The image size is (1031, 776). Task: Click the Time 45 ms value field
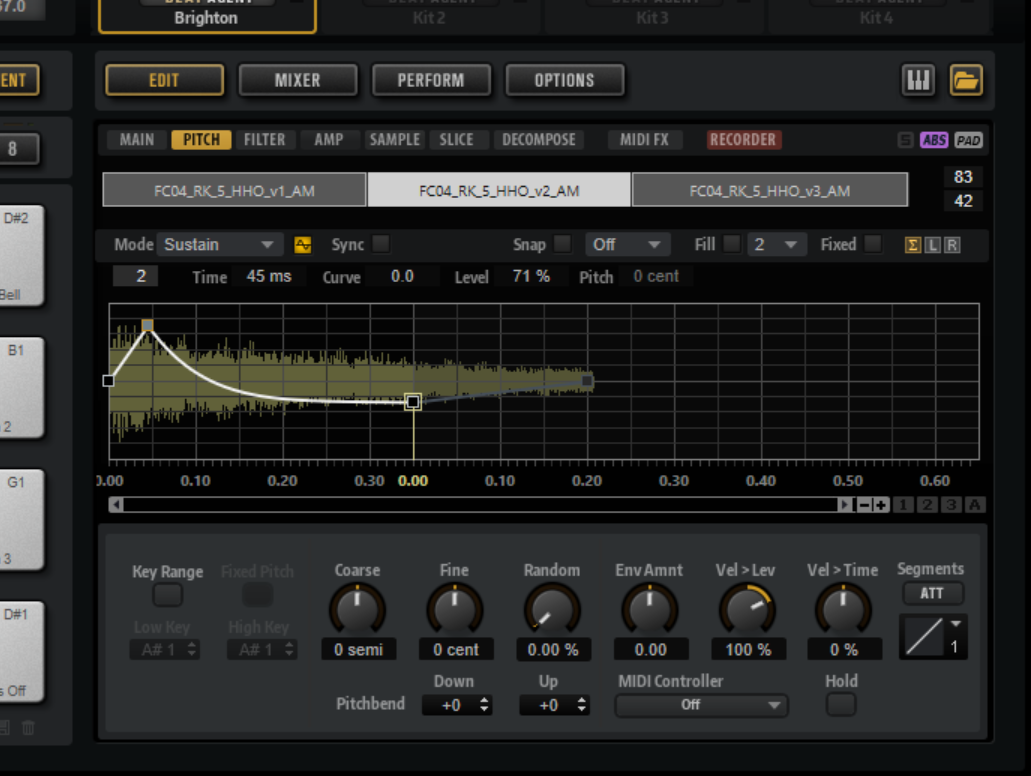pos(269,277)
